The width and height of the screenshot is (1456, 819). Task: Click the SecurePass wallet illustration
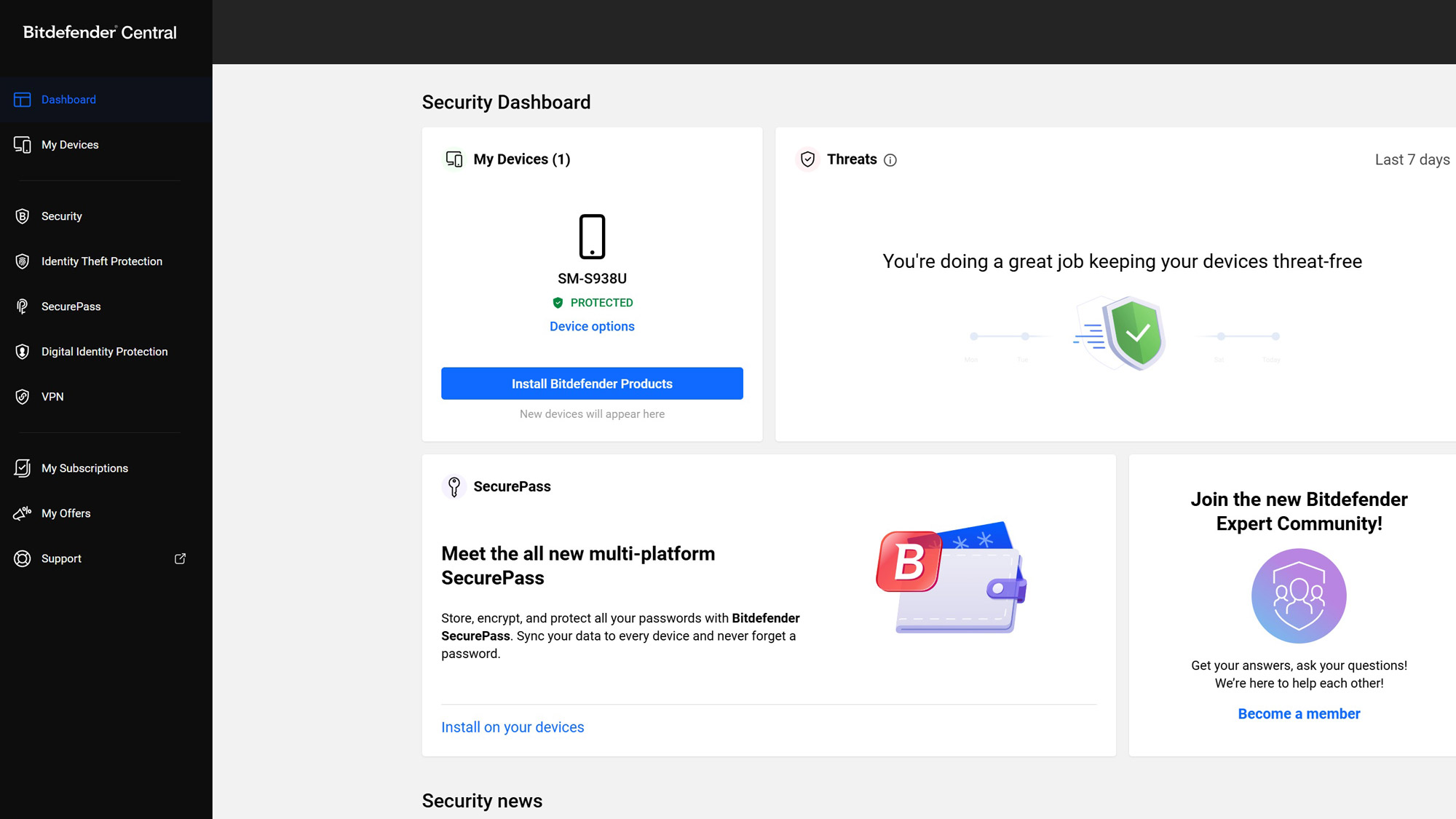(952, 577)
